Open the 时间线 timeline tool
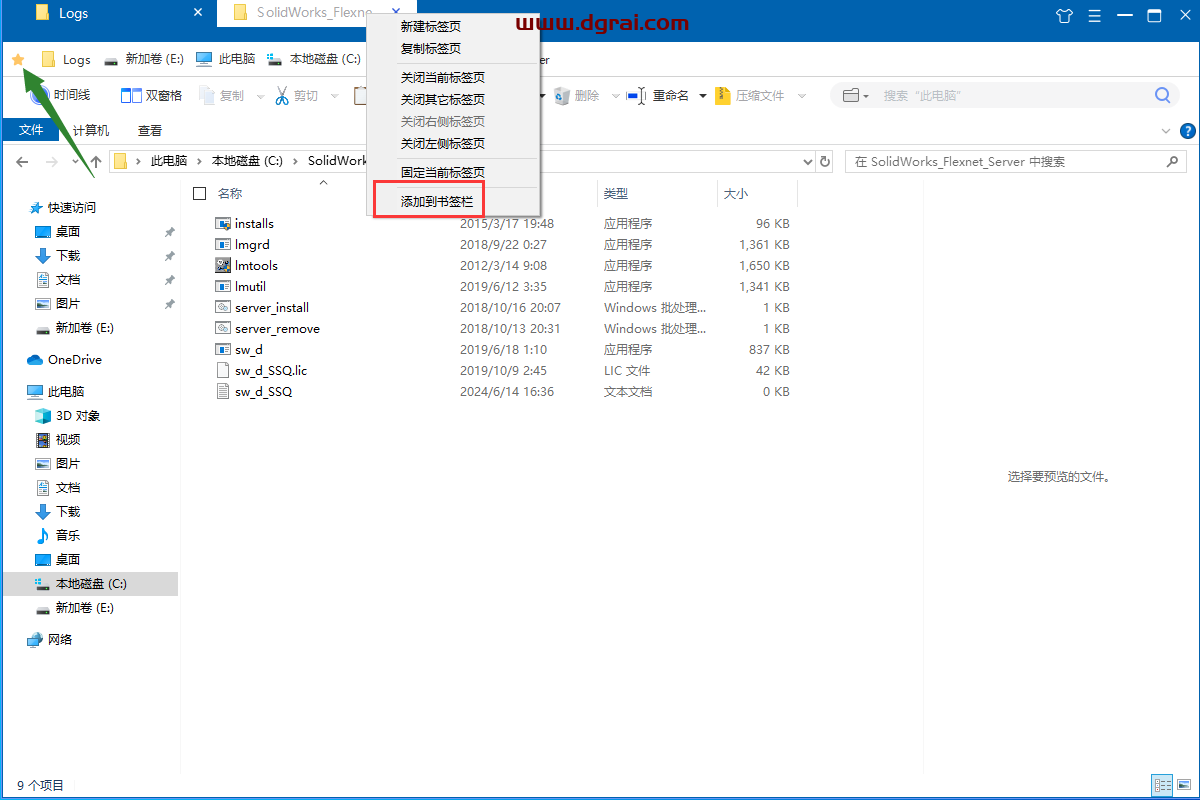This screenshot has width=1200, height=800. tap(60, 96)
